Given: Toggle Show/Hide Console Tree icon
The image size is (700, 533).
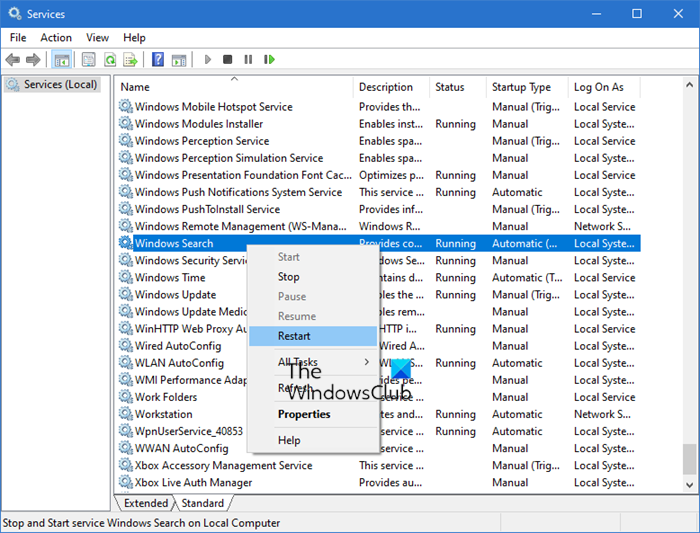Looking at the screenshot, I should click(x=62, y=59).
